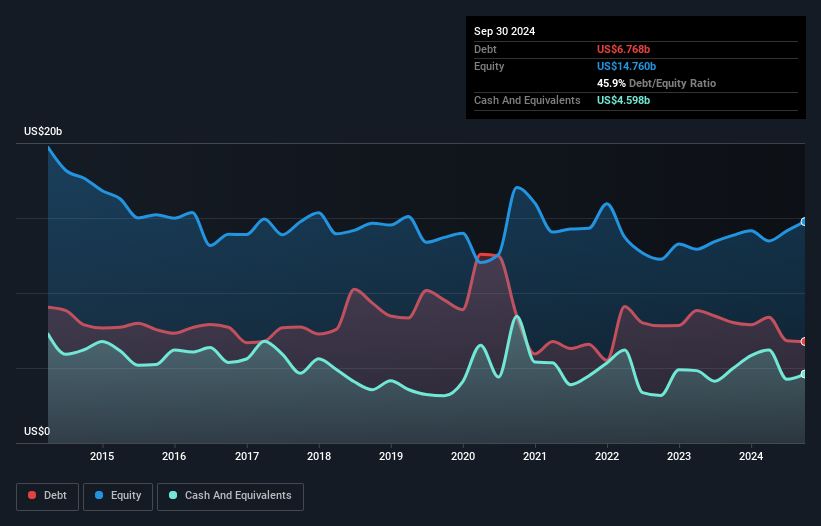
Task: Click the 2016 x-axis label
Action: [174, 456]
